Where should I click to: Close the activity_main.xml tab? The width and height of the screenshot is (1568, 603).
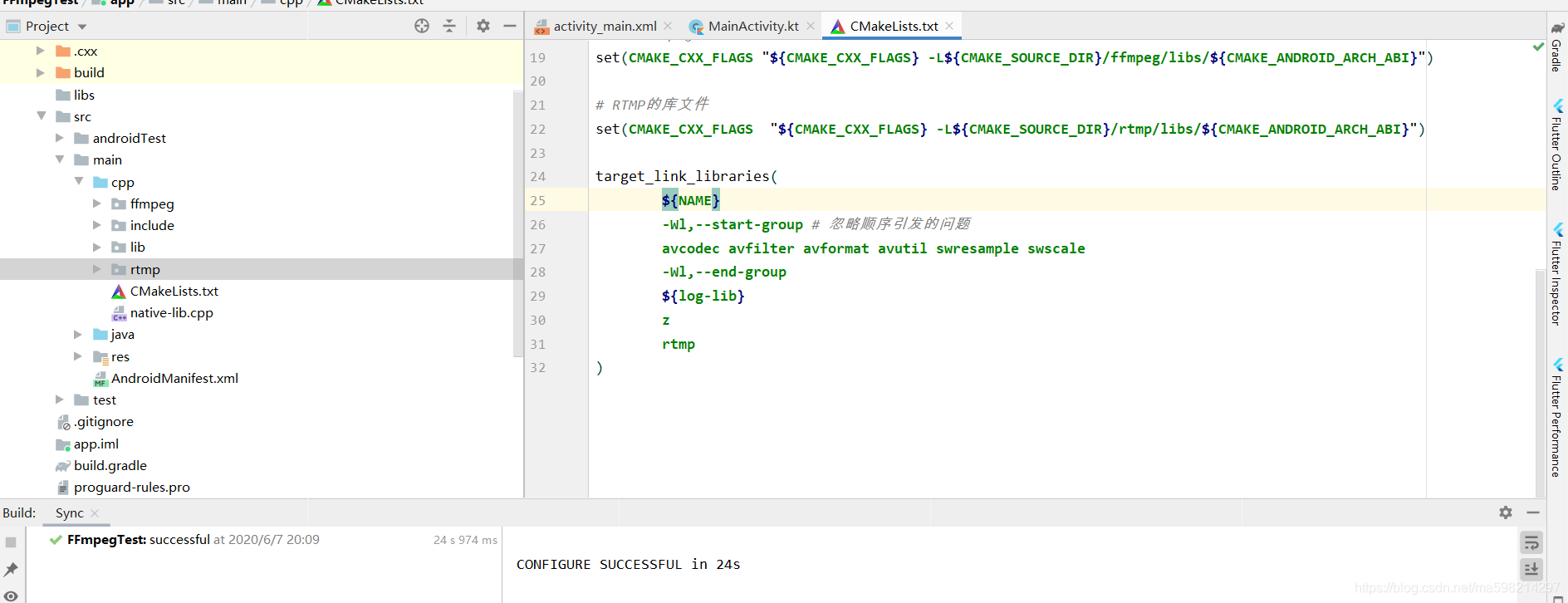668,26
